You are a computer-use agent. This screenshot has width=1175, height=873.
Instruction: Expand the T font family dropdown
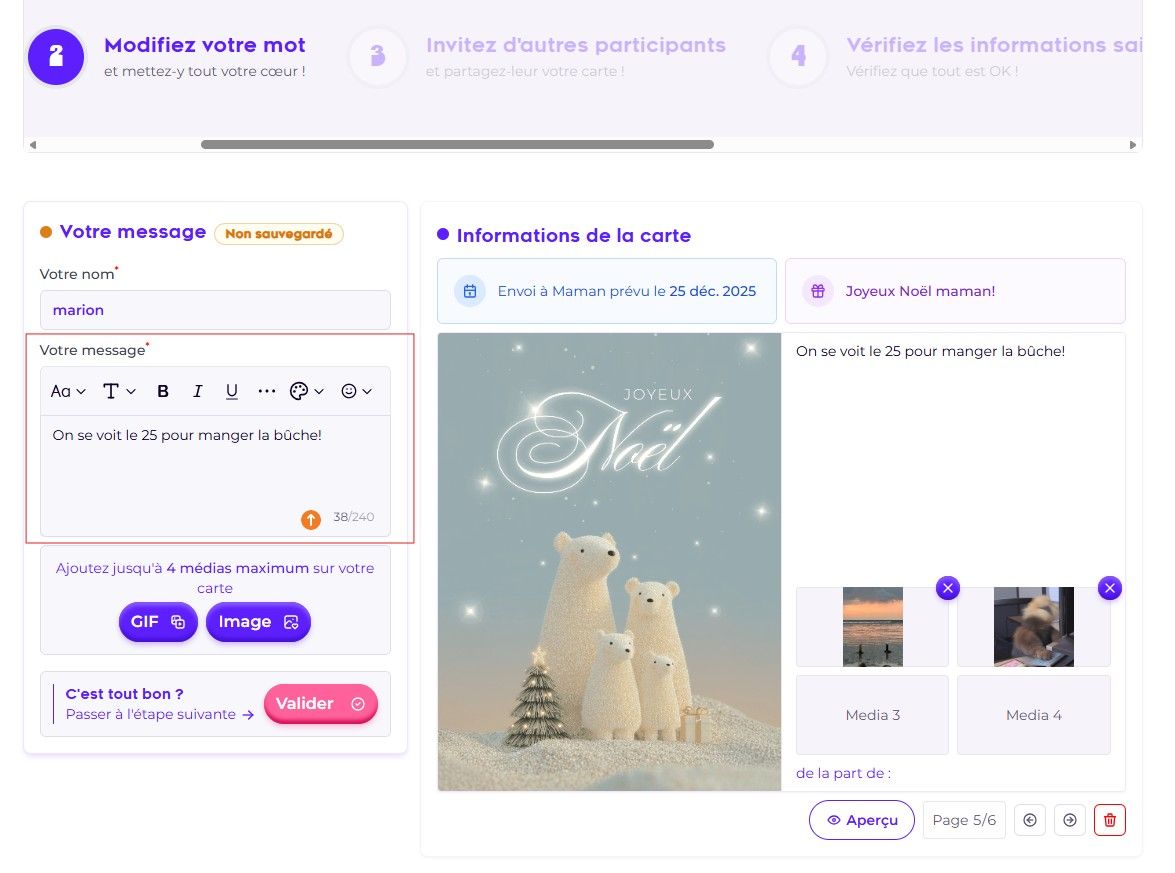coord(118,391)
